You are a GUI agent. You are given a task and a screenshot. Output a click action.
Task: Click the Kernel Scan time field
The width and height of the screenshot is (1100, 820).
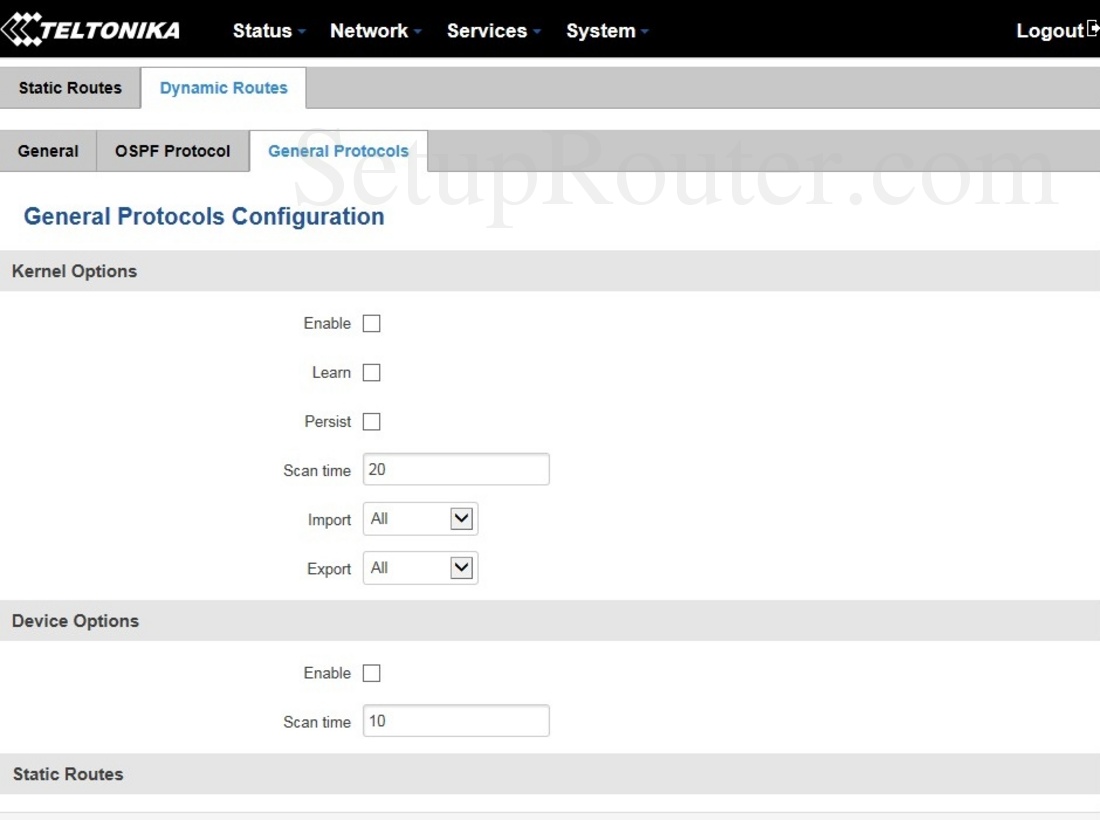(x=456, y=469)
